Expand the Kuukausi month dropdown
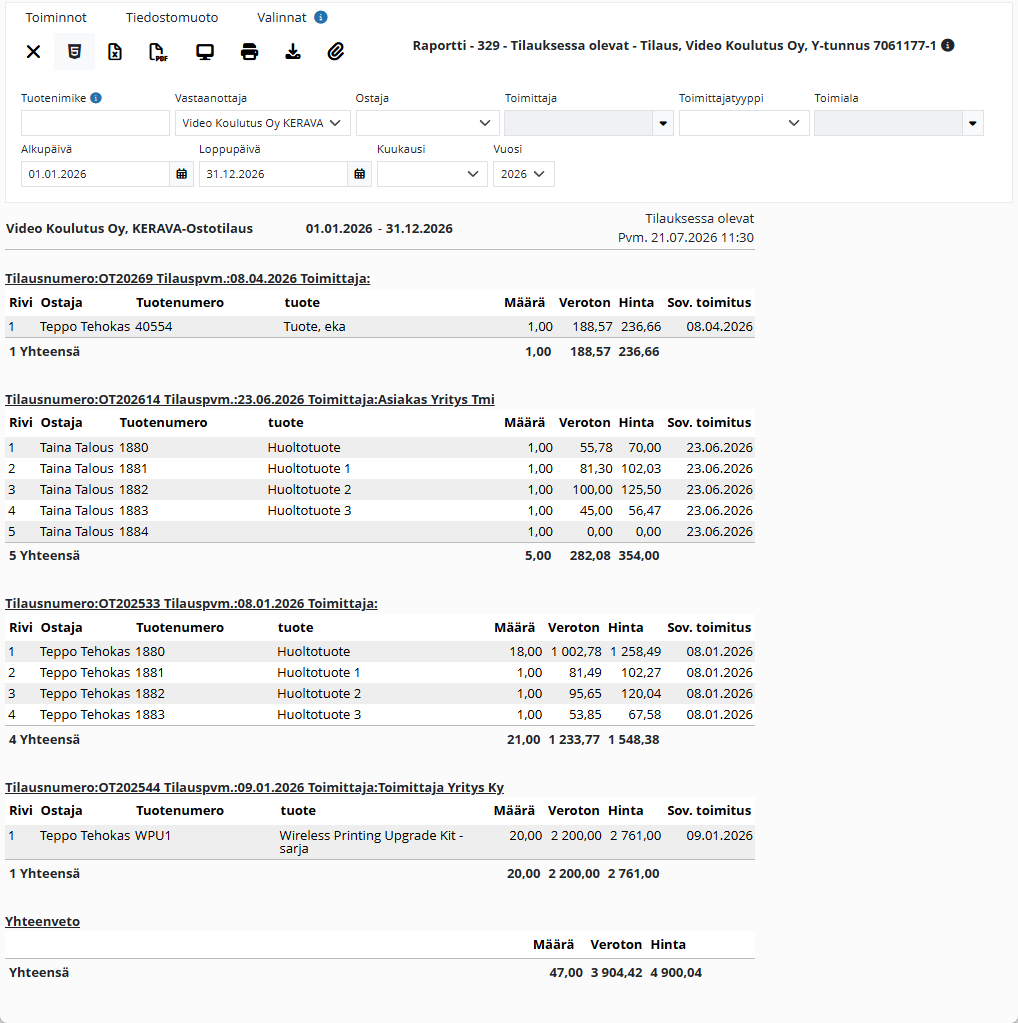Viewport: 1018px width, 1023px height. coord(432,174)
